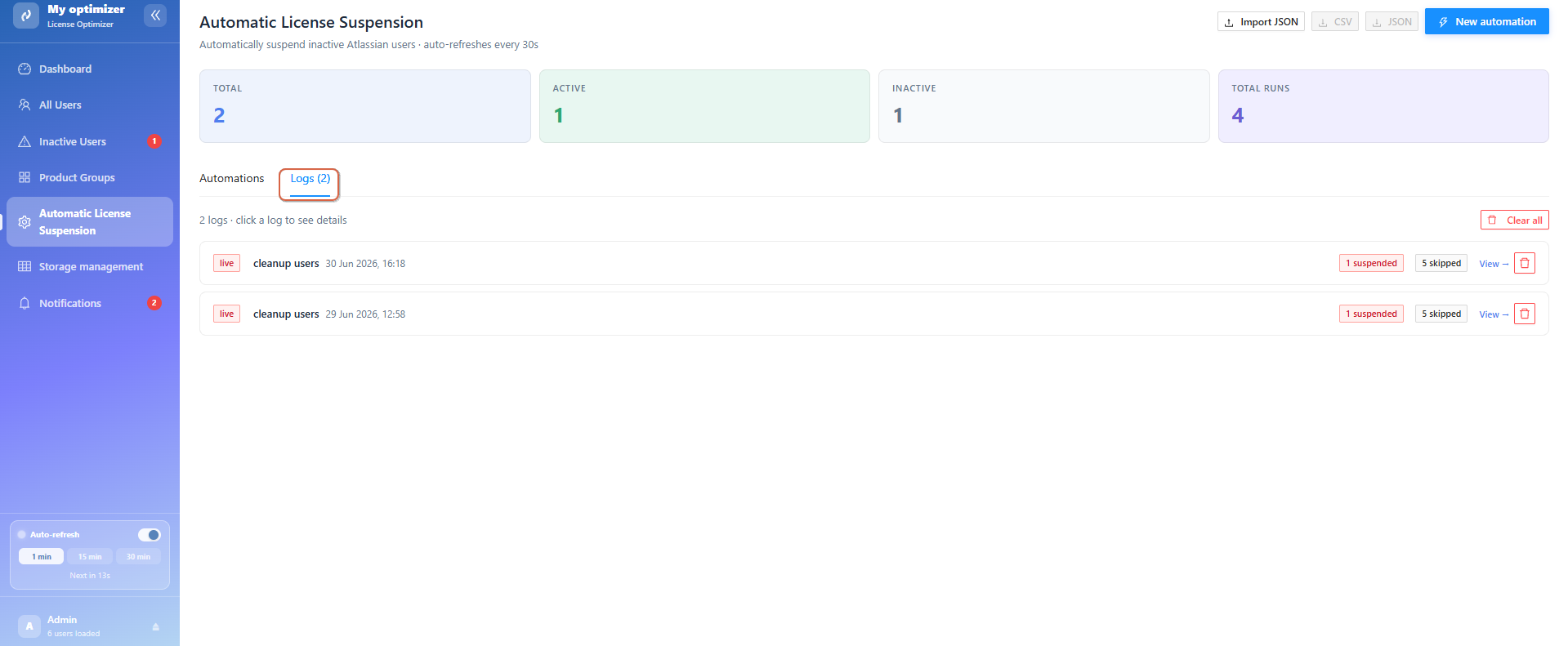Screen dimensions: 1568x646
Task: Switch to the Automations tab
Action: (x=232, y=178)
